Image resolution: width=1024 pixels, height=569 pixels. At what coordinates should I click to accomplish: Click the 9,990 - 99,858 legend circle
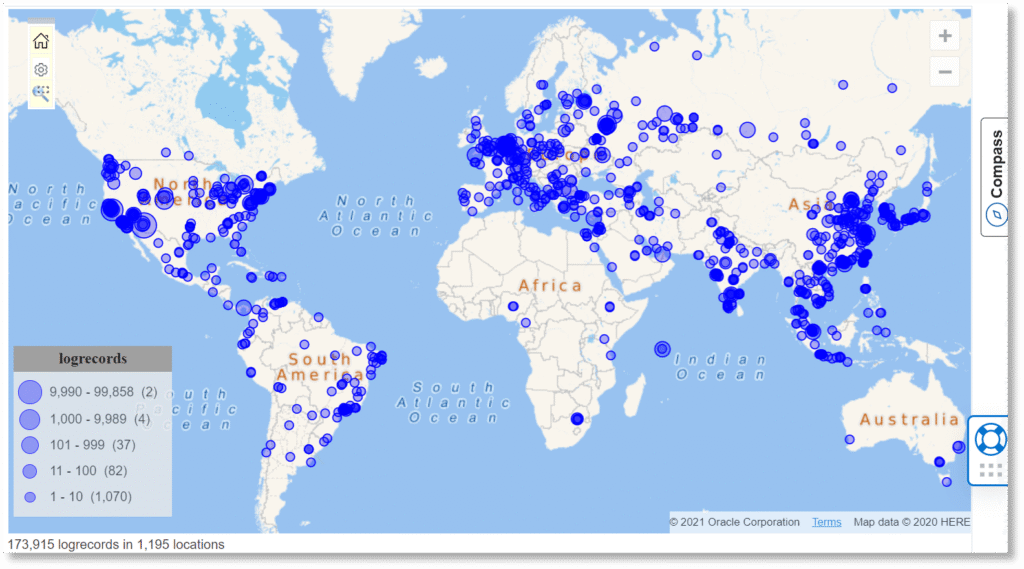[30, 391]
